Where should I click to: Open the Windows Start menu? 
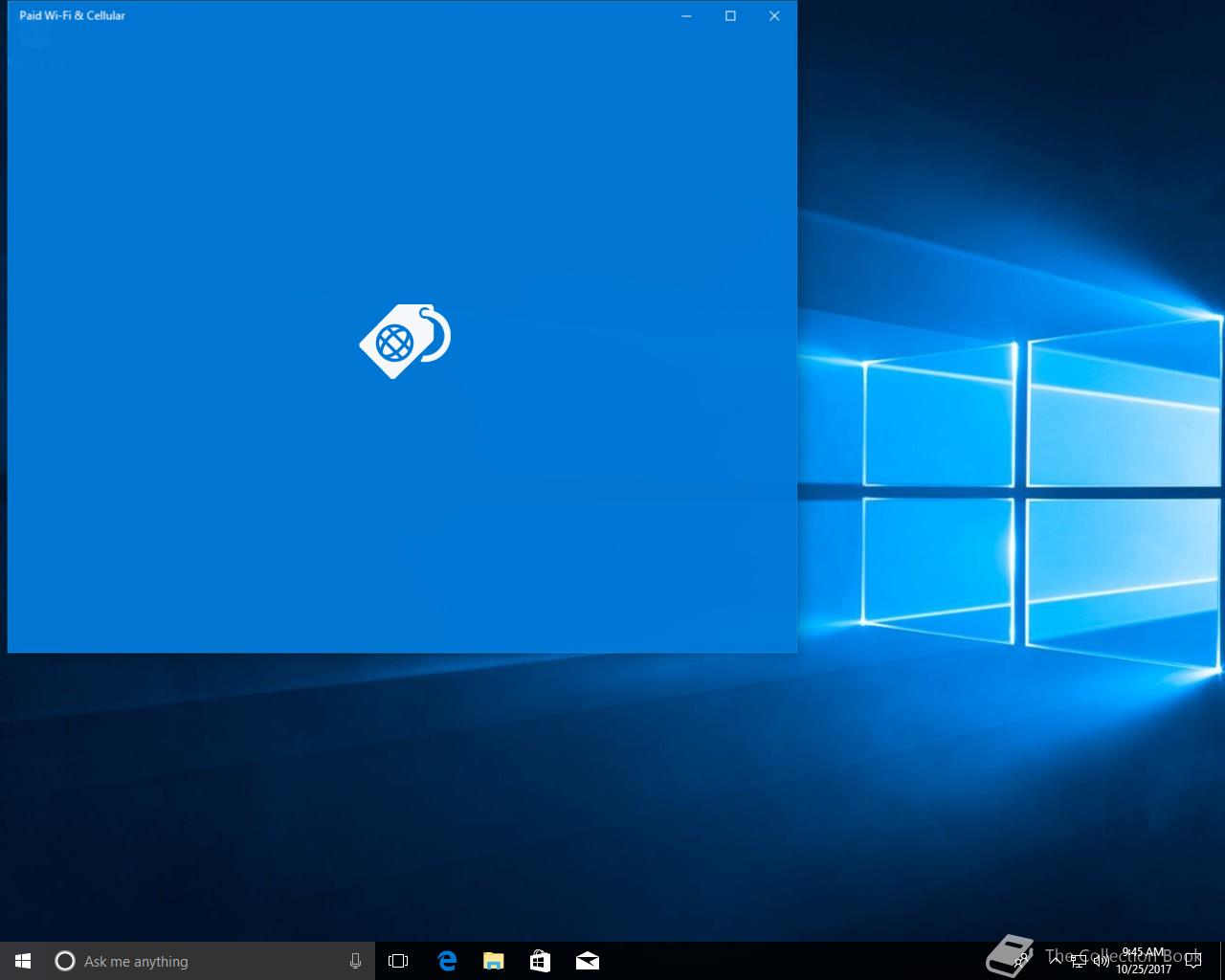23,961
